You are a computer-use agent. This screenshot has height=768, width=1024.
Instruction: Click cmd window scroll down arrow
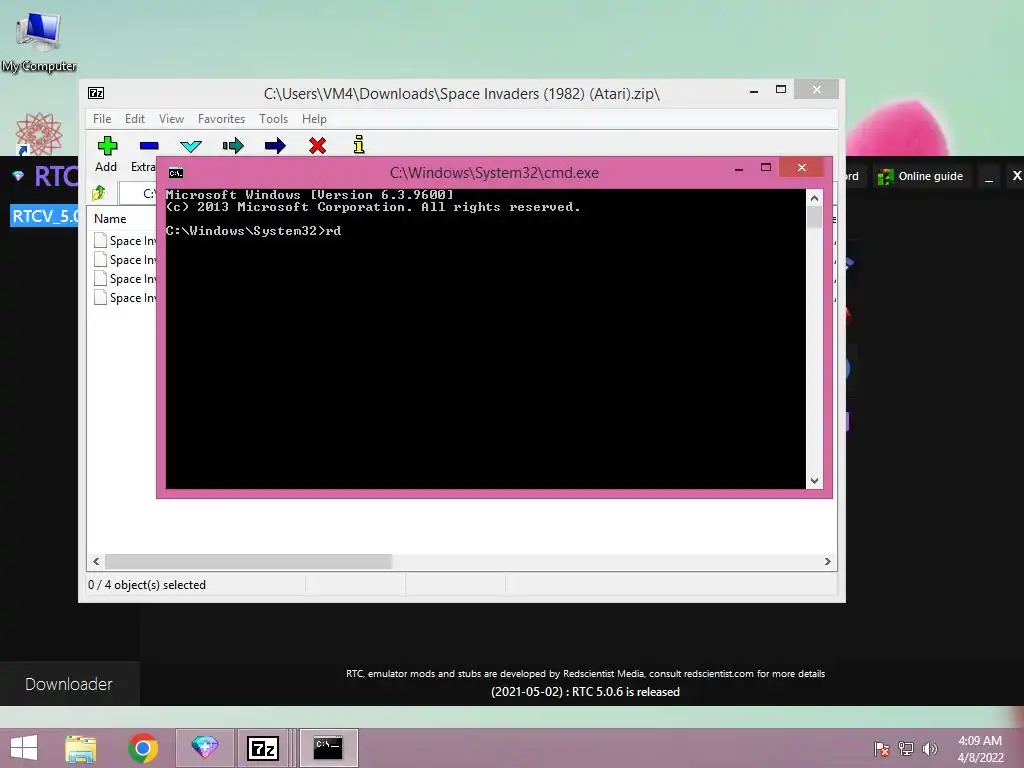point(814,481)
